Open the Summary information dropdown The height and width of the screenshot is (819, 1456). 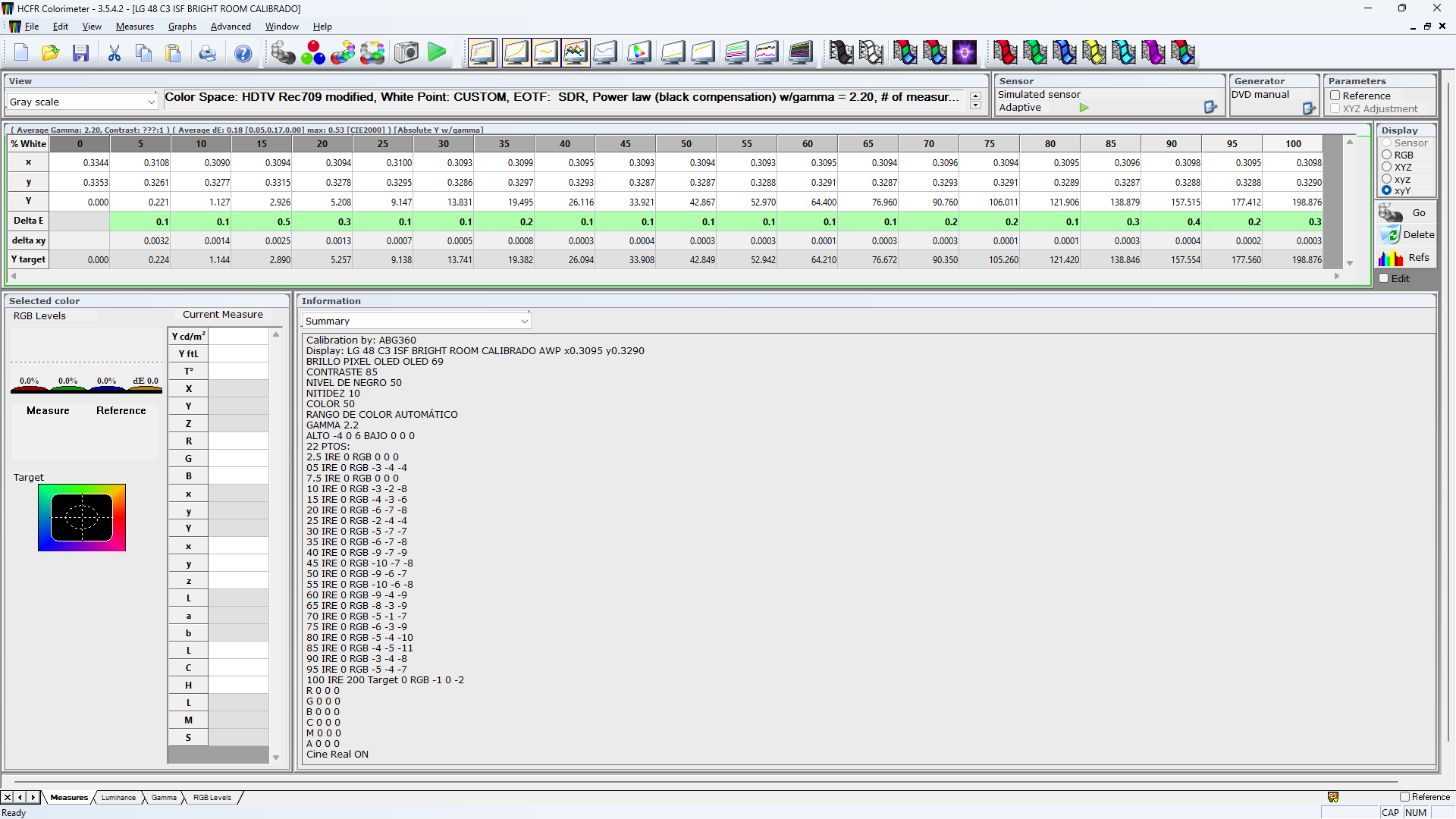pos(416,322)
